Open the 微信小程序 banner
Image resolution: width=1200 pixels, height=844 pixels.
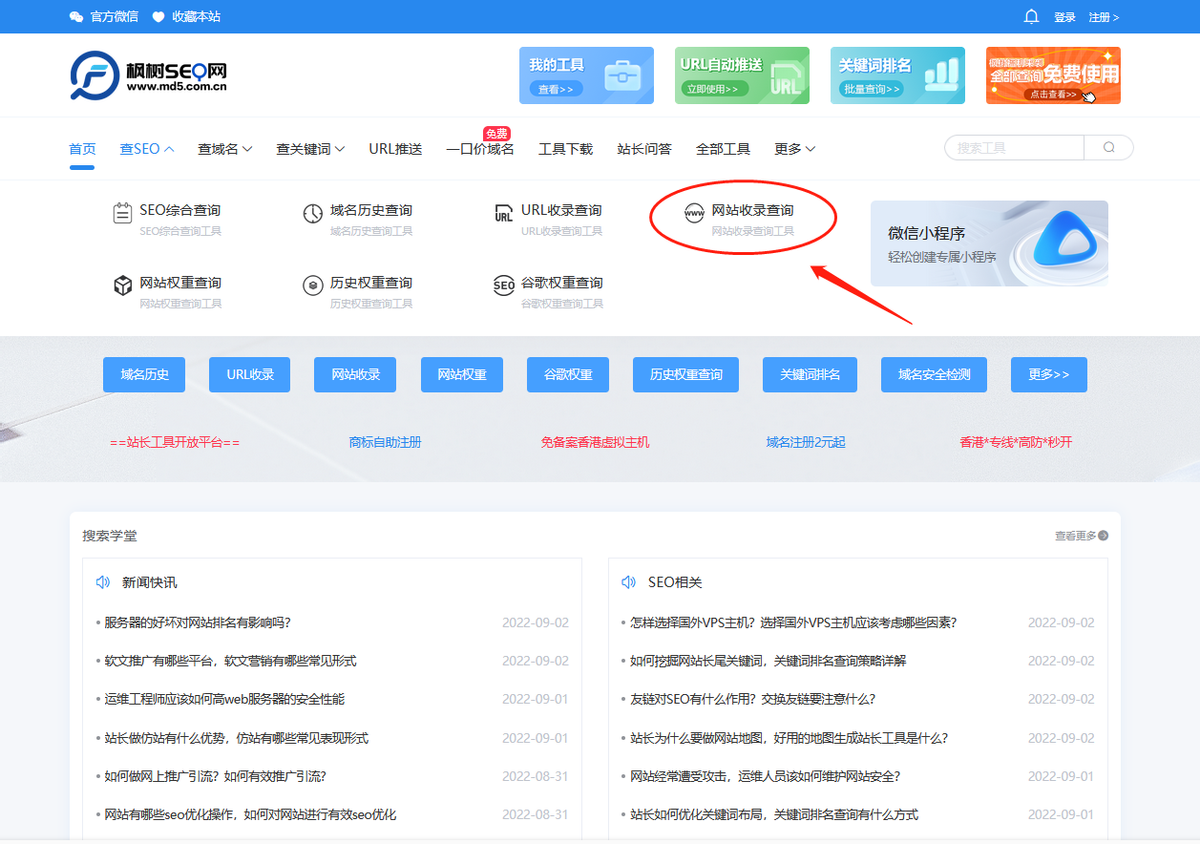[x=989, y=244]
